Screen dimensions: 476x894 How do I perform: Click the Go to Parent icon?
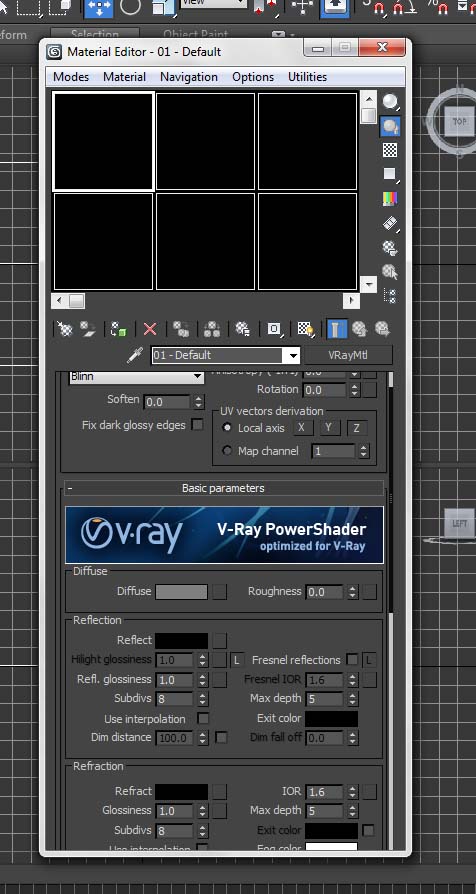point(359,329)
